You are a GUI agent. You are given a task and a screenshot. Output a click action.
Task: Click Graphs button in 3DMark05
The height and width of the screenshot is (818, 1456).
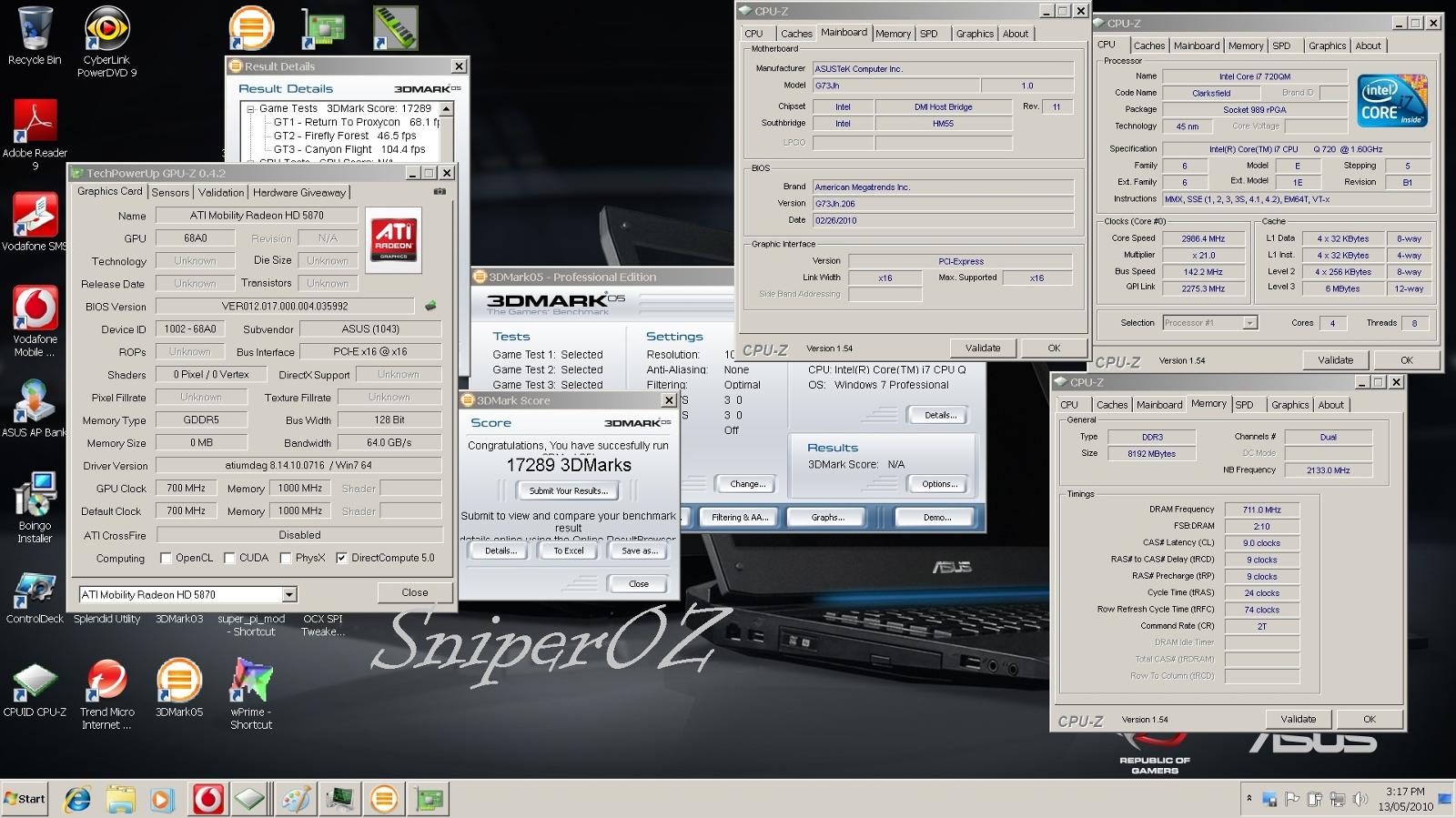click(x=827, y=517)
